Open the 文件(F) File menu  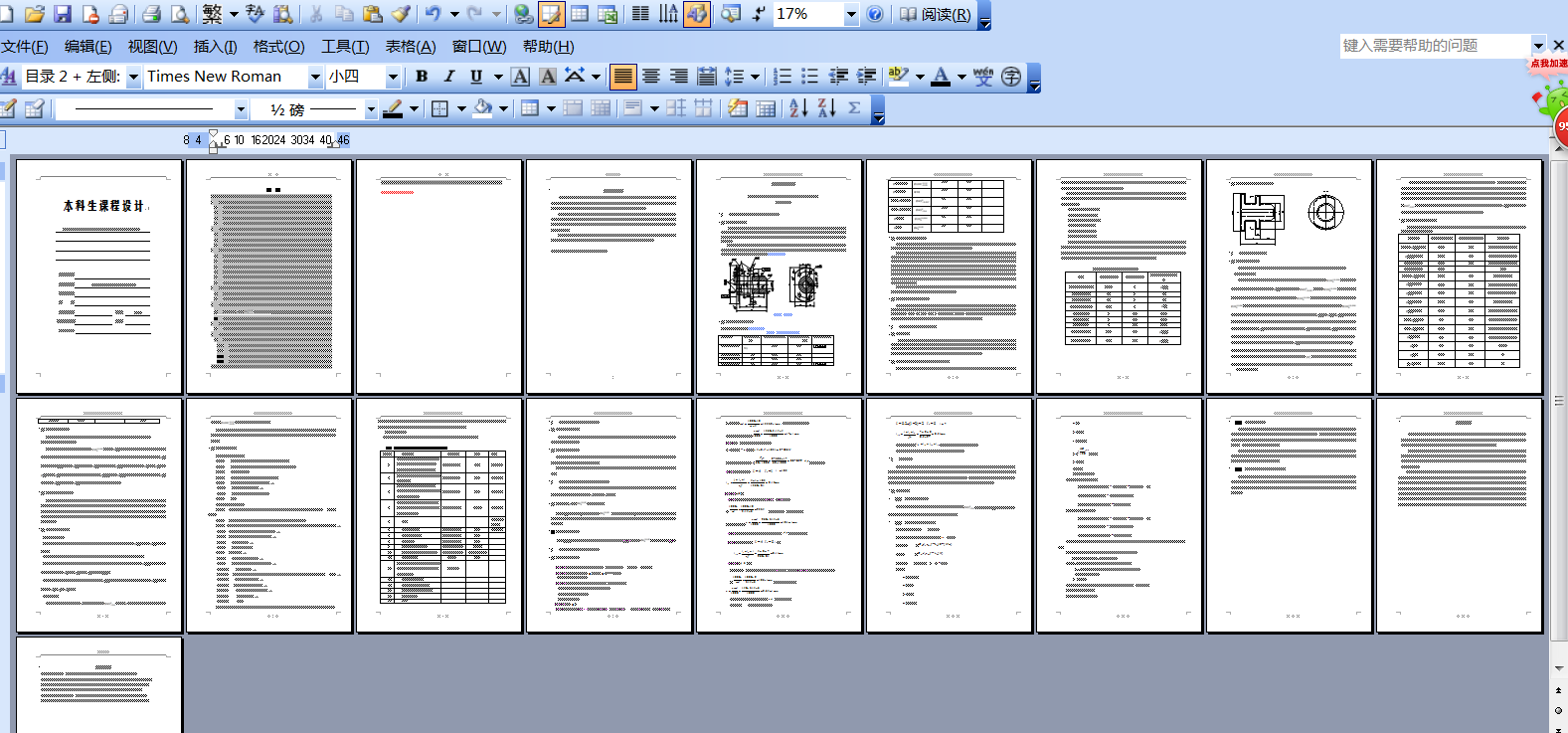(25, 47)
